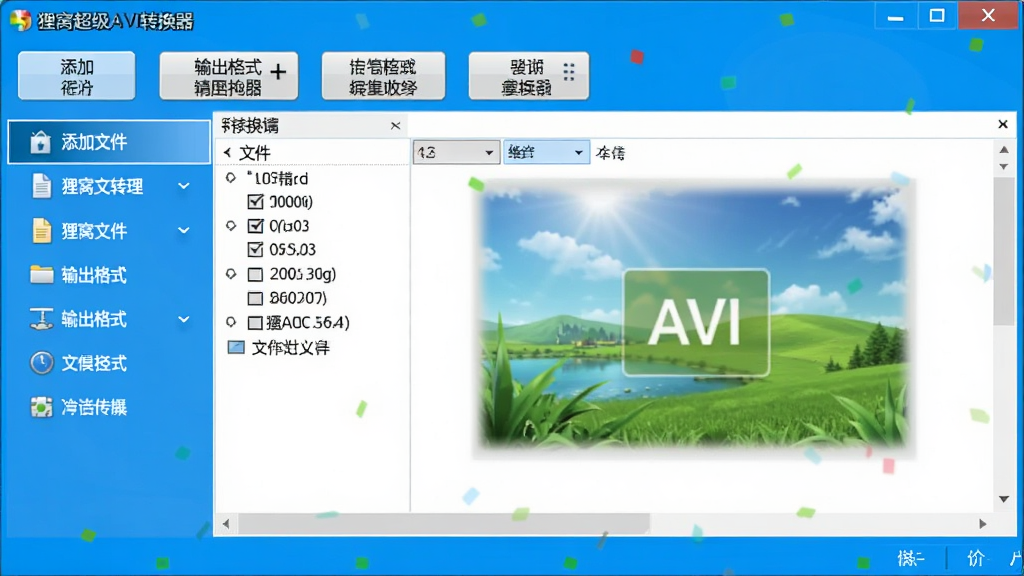Click the 价 status bar label
This screenshot has width=1024, height=576.
(x=976, y=558)
